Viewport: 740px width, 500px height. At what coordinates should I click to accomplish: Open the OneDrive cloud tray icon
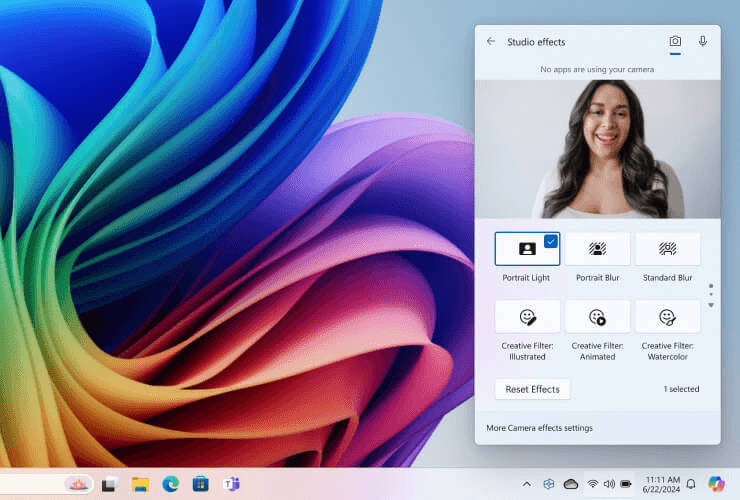pyautogui.click(x=571, y=484)
